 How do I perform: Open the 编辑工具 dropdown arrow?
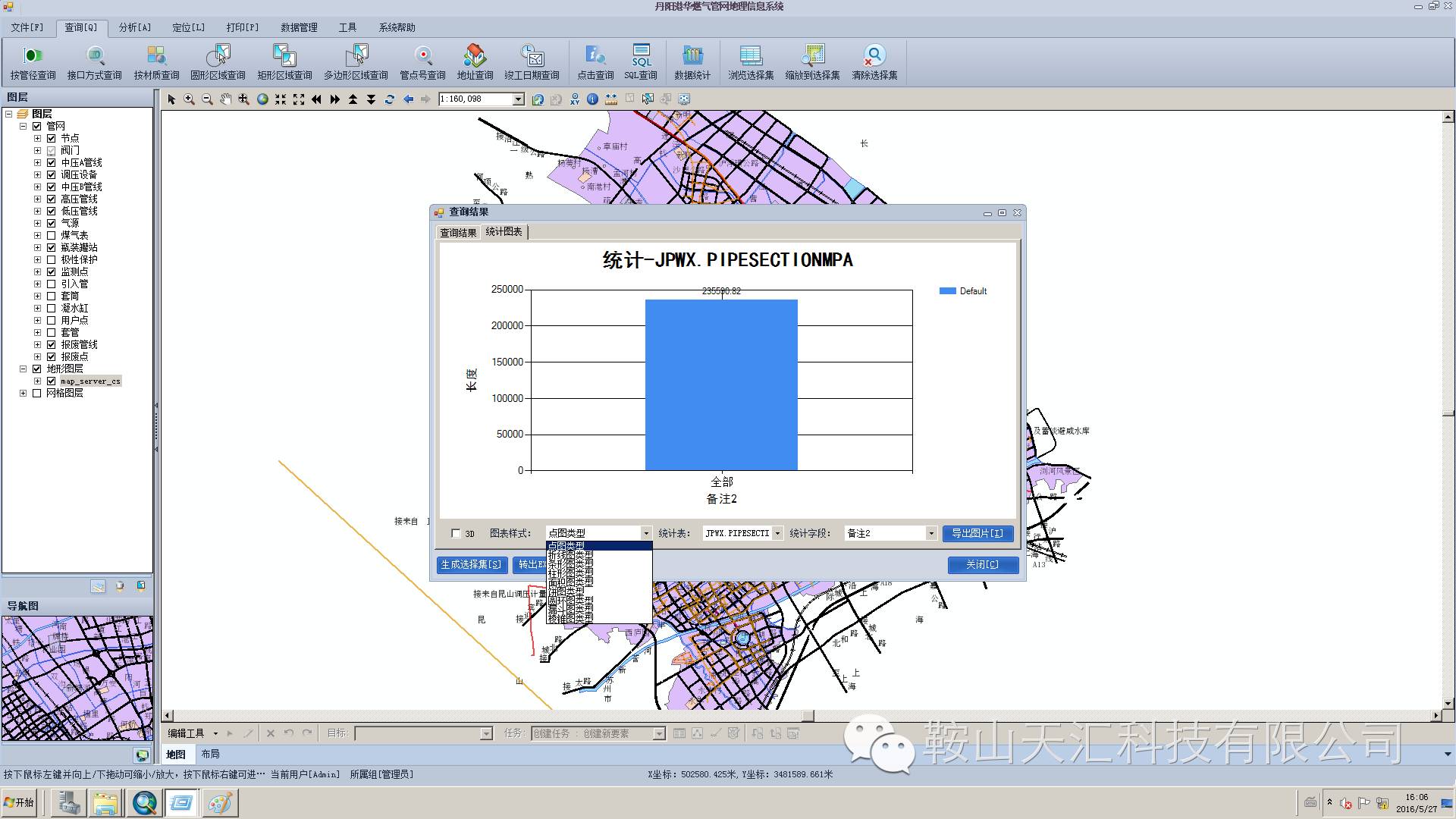pyautogui.click(x=215, y=733)
